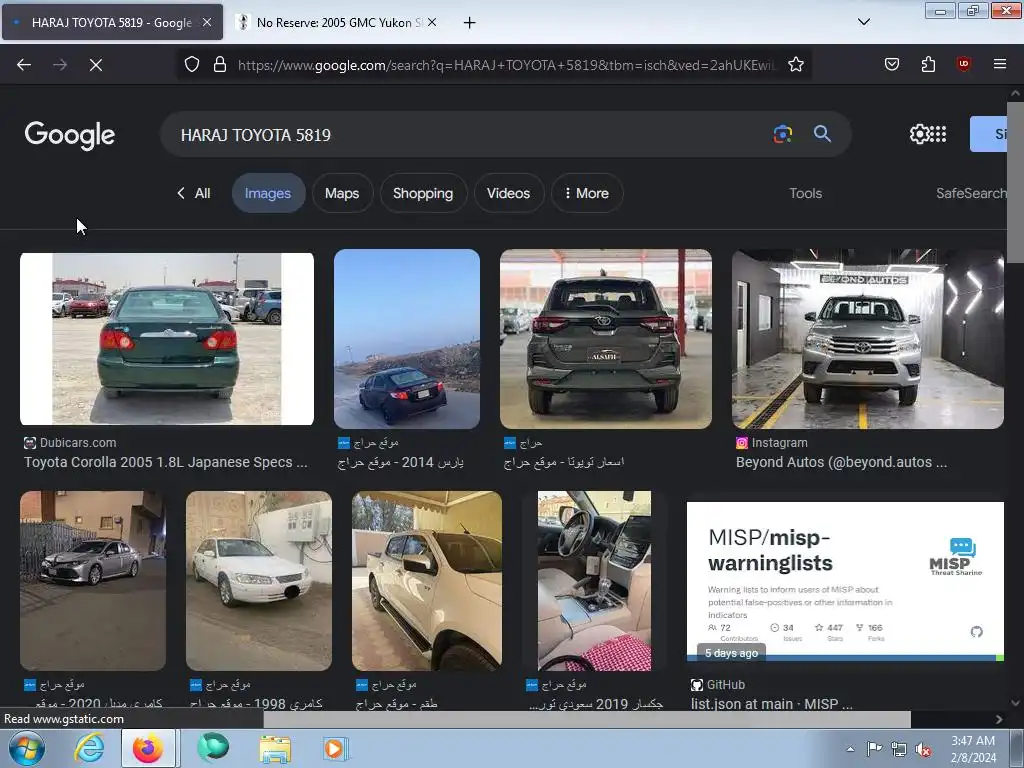Open the Google apps grid
The image size is (1024, 768).
point(938,135)
